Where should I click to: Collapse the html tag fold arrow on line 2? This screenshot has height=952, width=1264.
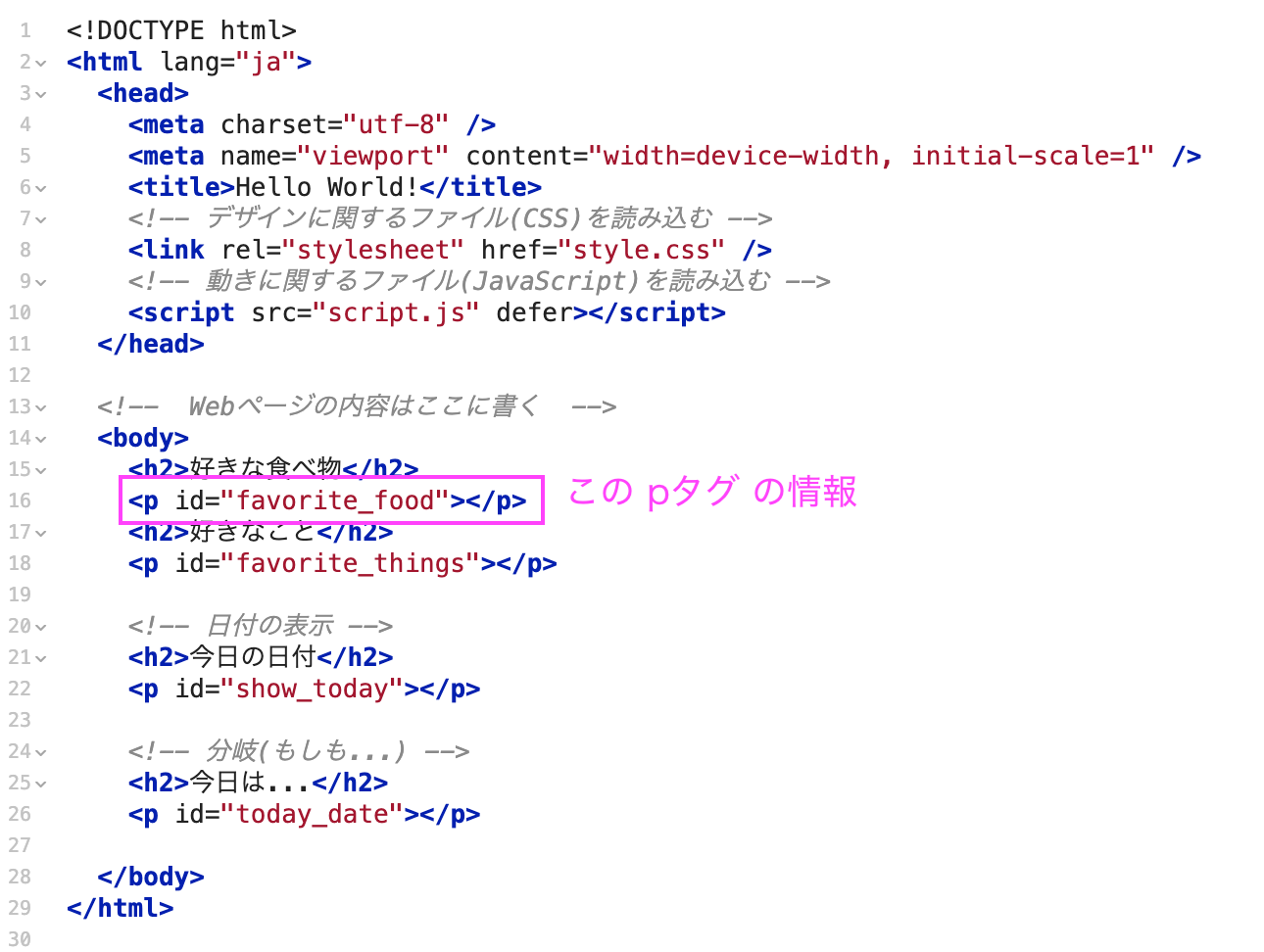[x=41, y=63]
